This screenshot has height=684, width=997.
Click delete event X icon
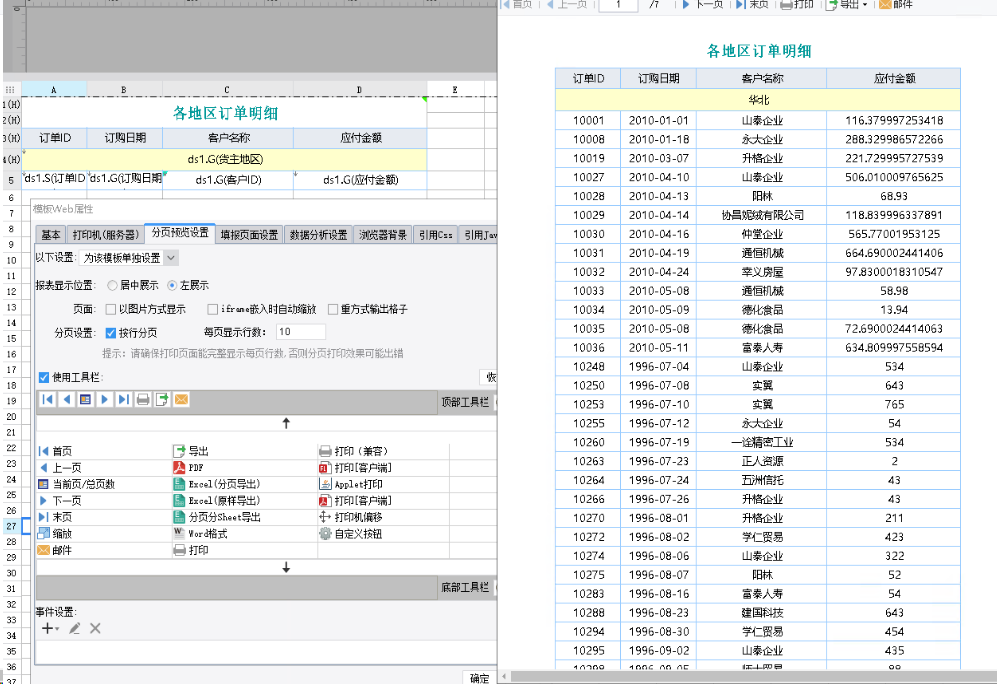pyautogui.click(x=95, y=628)
